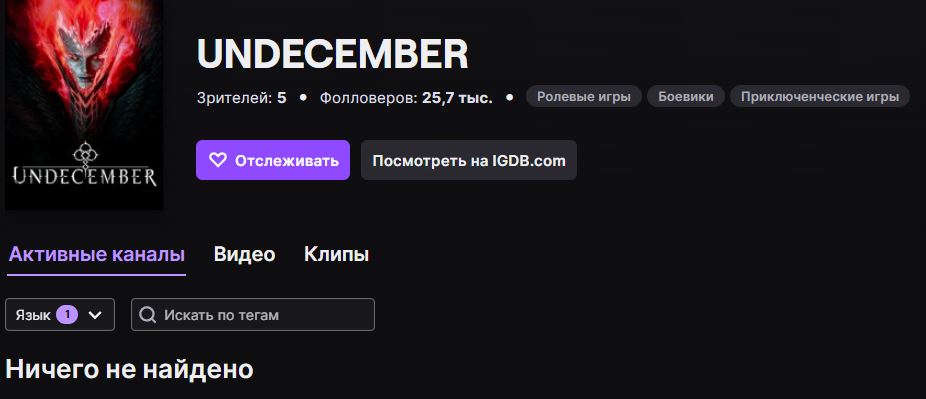Open the Ролевые игры tag
The image size is (926, 399).
point(583,96)
